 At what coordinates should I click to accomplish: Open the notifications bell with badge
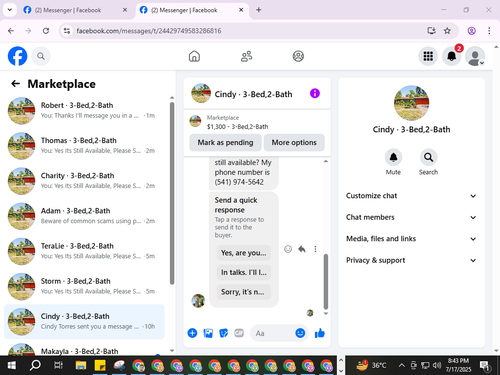click(x=452, y=56)
